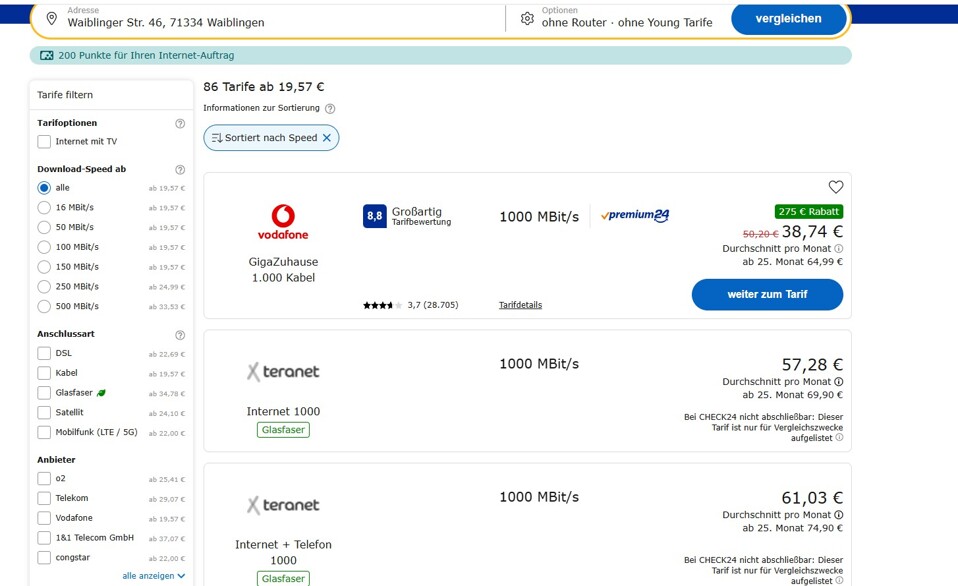958x586 pixels.
Task: Open Tarifdetails link for GigaZuhause
Action: point(520,305)
